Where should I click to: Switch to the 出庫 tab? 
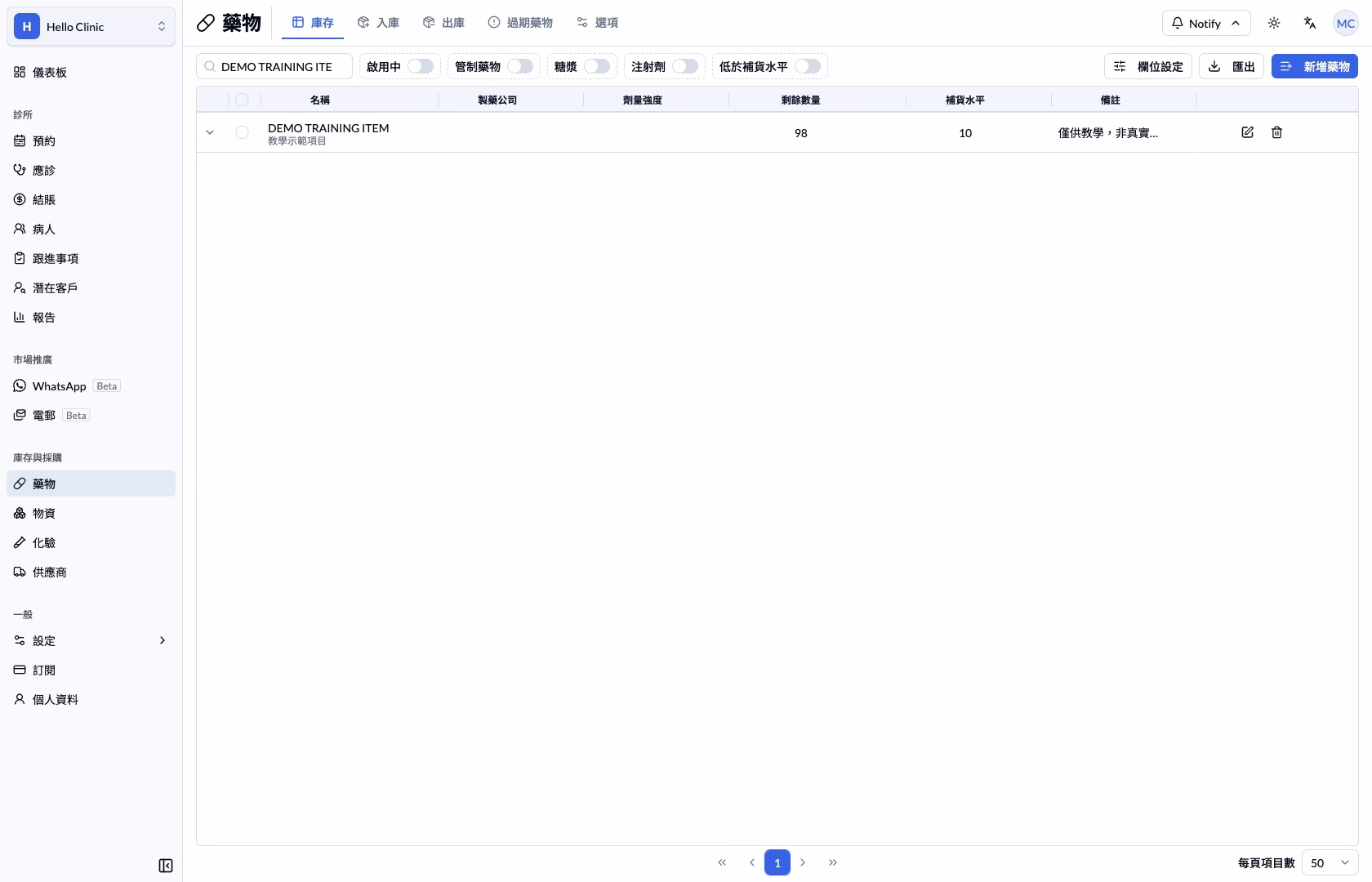coord(443,23)
